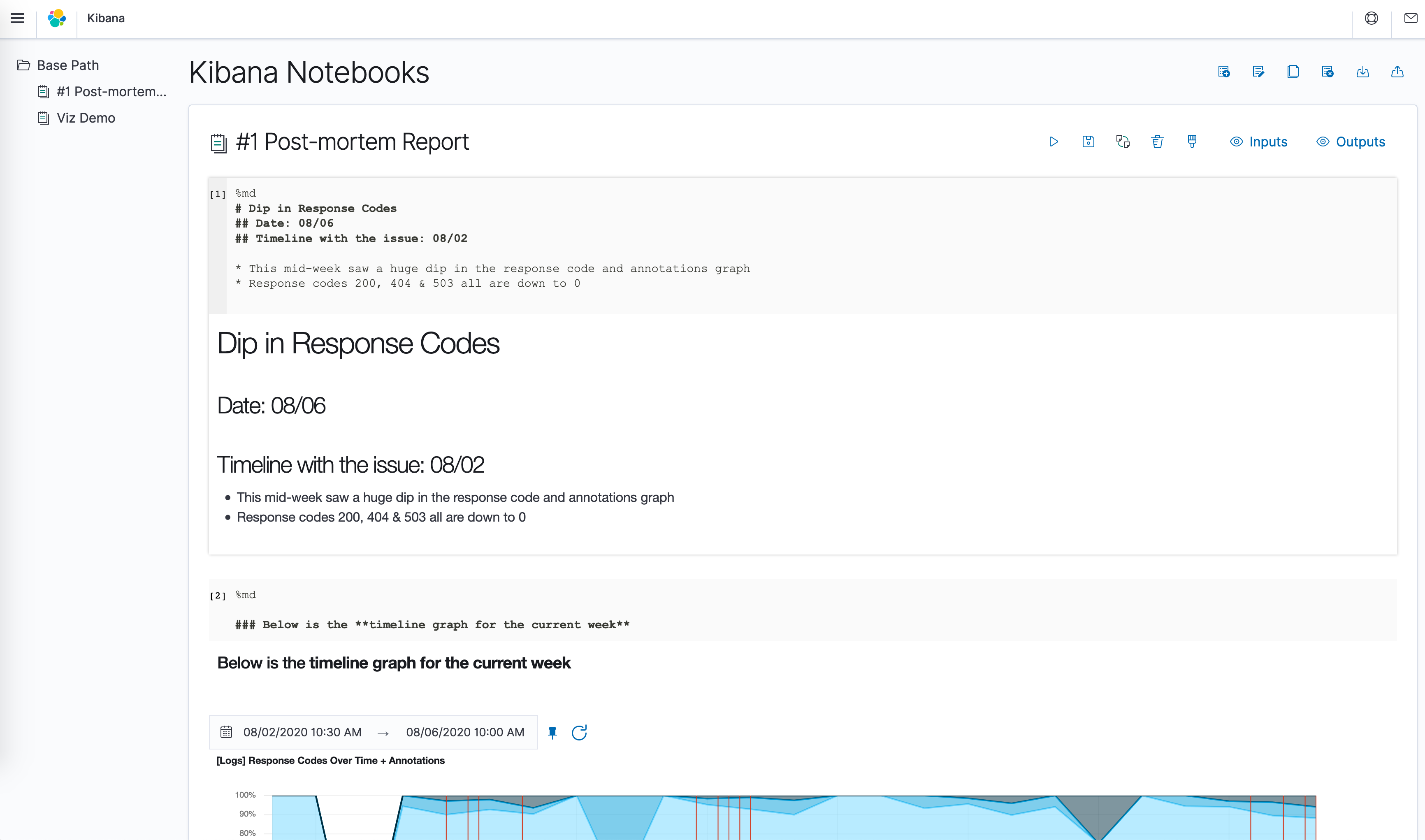This screenshot has width=1425, height=840.
Task: Run all paragraphs with the play icon
Action: pos(1053,142)
